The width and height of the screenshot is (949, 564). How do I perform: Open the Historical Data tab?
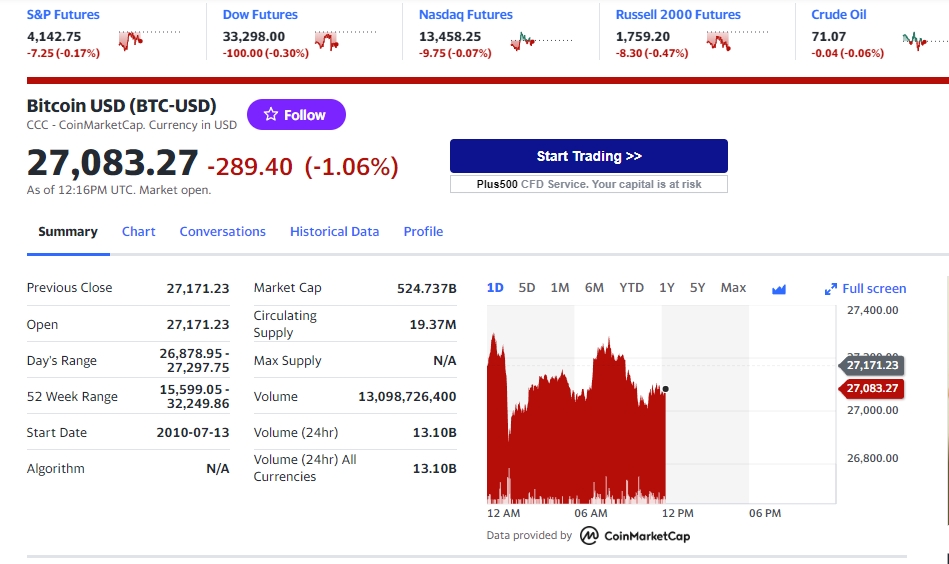pos(334,231)
